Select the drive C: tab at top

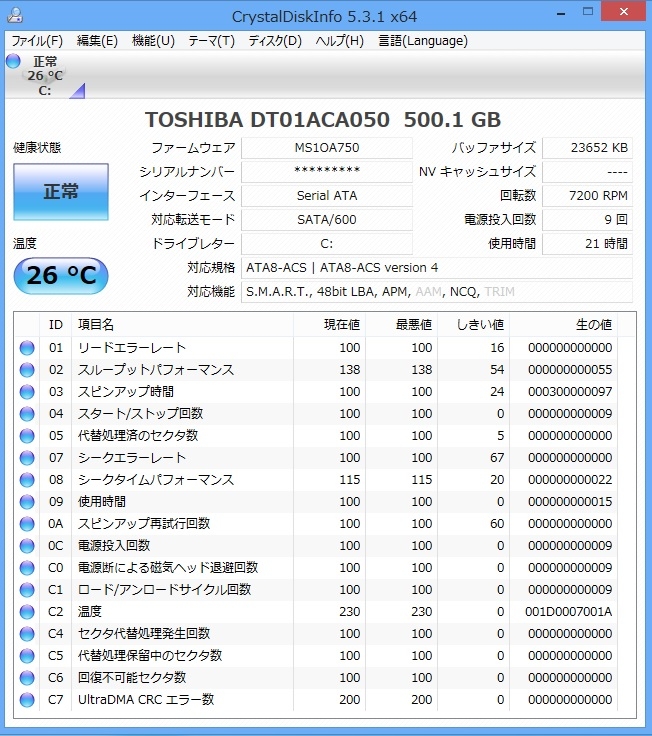click(45, 76)
